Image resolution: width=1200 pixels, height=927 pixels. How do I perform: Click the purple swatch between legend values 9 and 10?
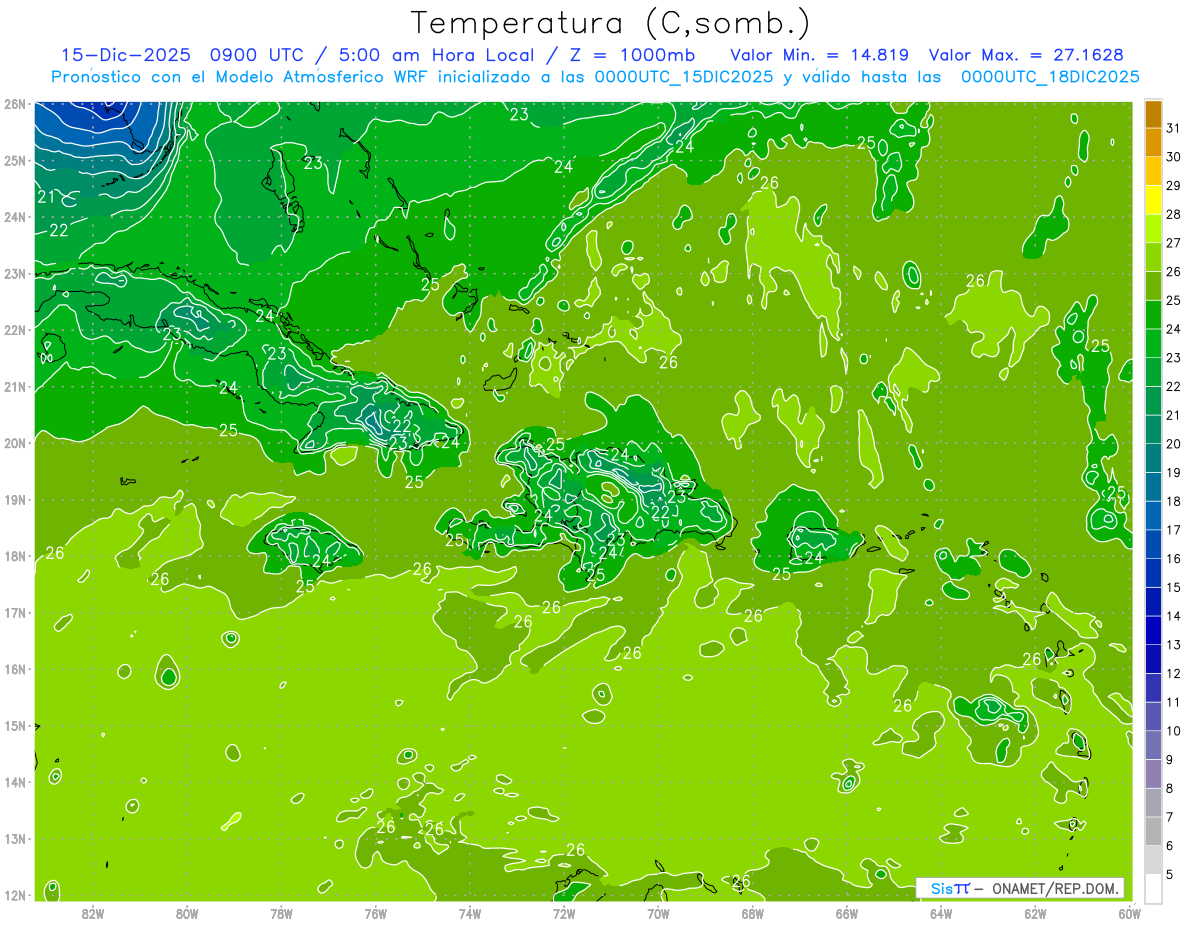tap(1154, 745)
